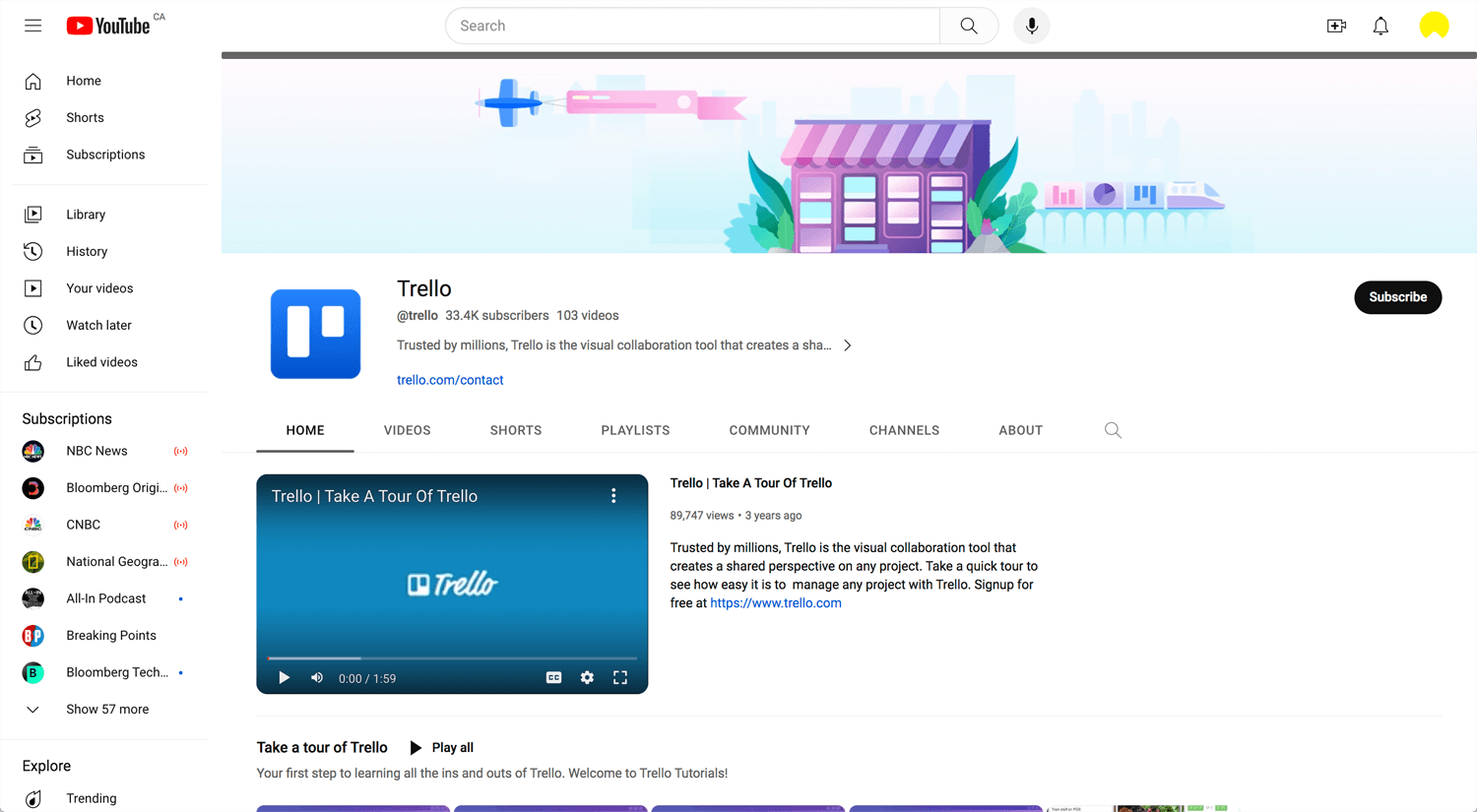Image resolution: width=1477 pixels, height=812 pixels.
Task: Open National Geographic subscription
Action: 104,561
